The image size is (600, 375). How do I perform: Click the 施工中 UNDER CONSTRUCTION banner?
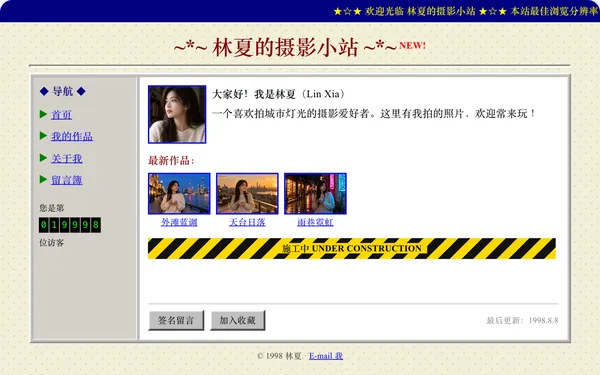(352, 248)
